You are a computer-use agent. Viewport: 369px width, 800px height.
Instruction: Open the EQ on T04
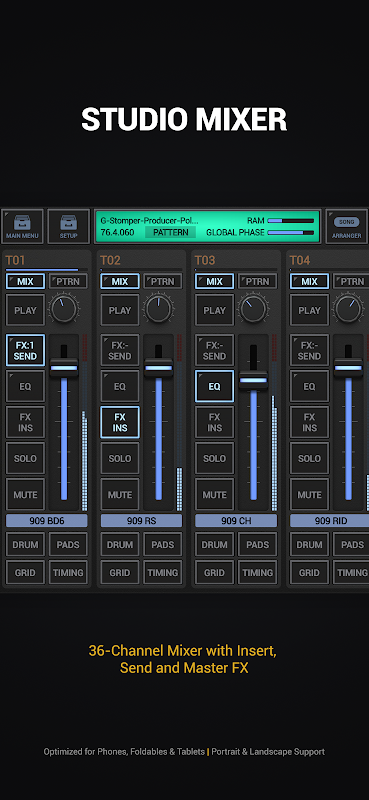click(x=309, y=386)
